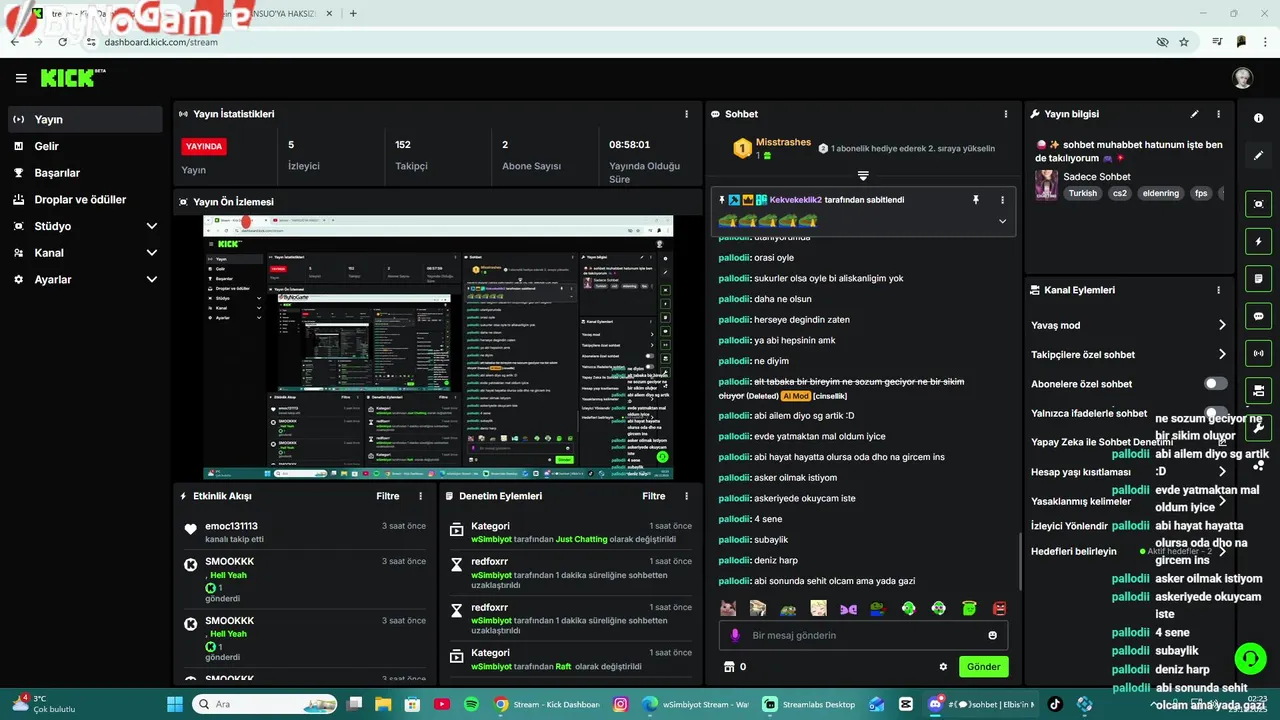Expand the pinned message chevron
The width and height of the screenshot is (1280, 720).
[1002, 221]
